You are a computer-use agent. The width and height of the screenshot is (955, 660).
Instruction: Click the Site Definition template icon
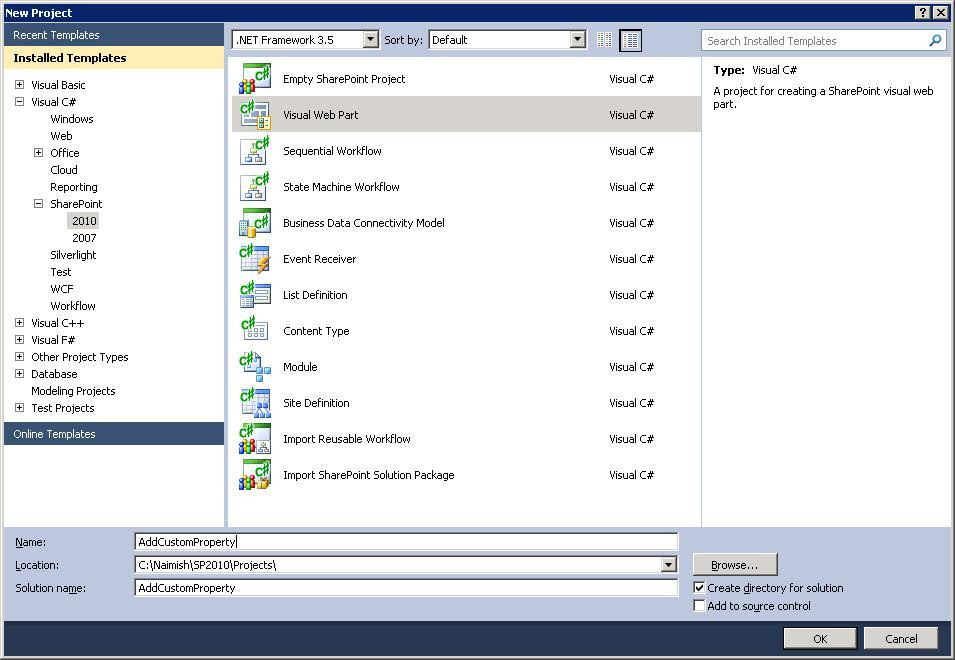coord(255,402)
